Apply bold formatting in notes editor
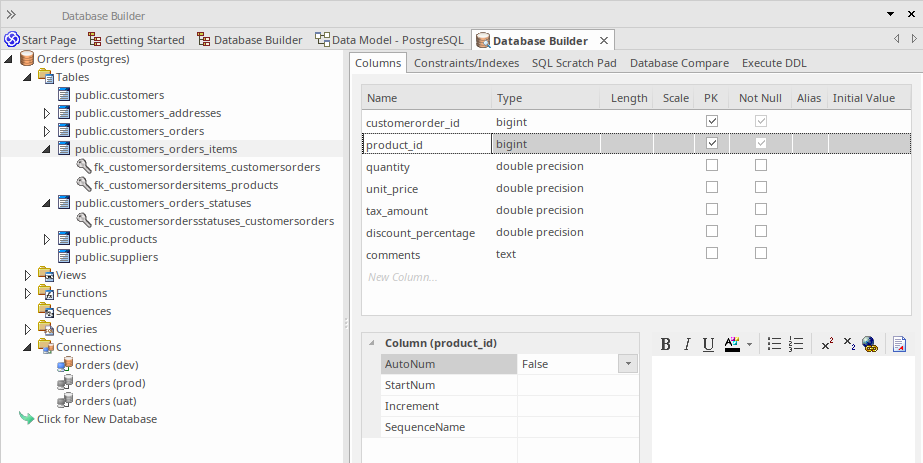Screen dimensions: 923x463 pos(667,344)
